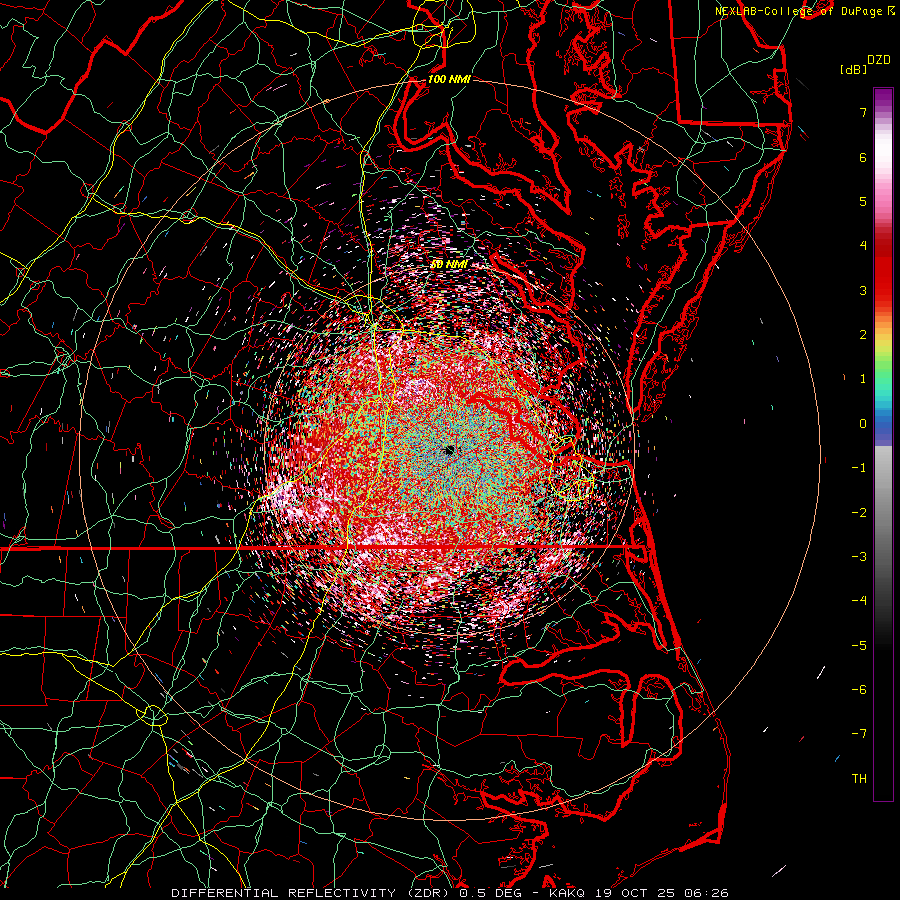The width and height of the screenshot is (900, 900).
Task: Click the 6 value on the color scale
Action: click(x=863, y=157)
